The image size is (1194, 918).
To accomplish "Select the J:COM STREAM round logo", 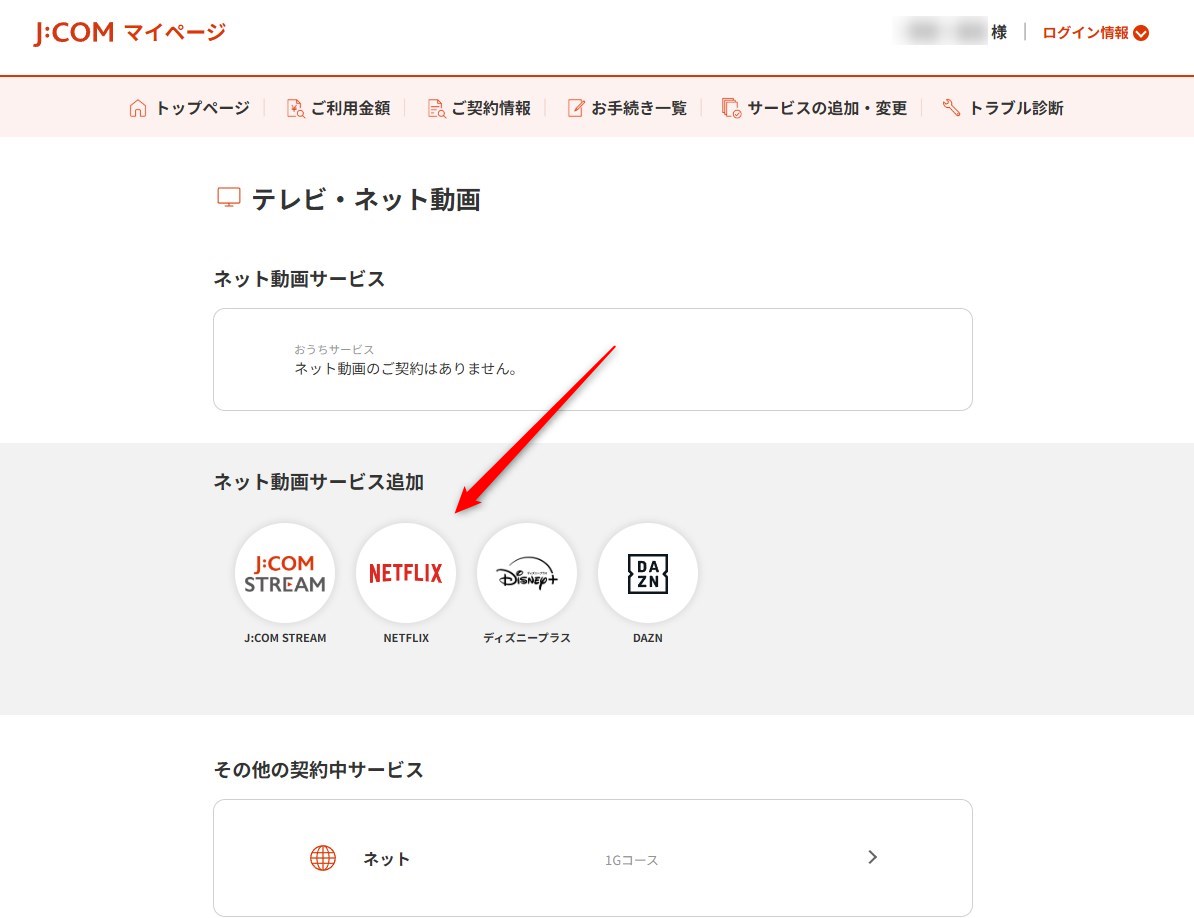I will point(285,573).
